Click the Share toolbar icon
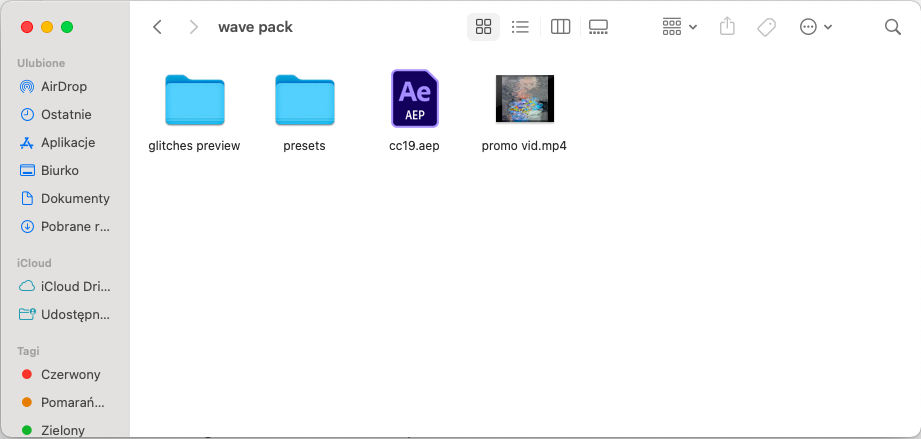The width and height of the screenshot is (921, 439). coord(728,27)
